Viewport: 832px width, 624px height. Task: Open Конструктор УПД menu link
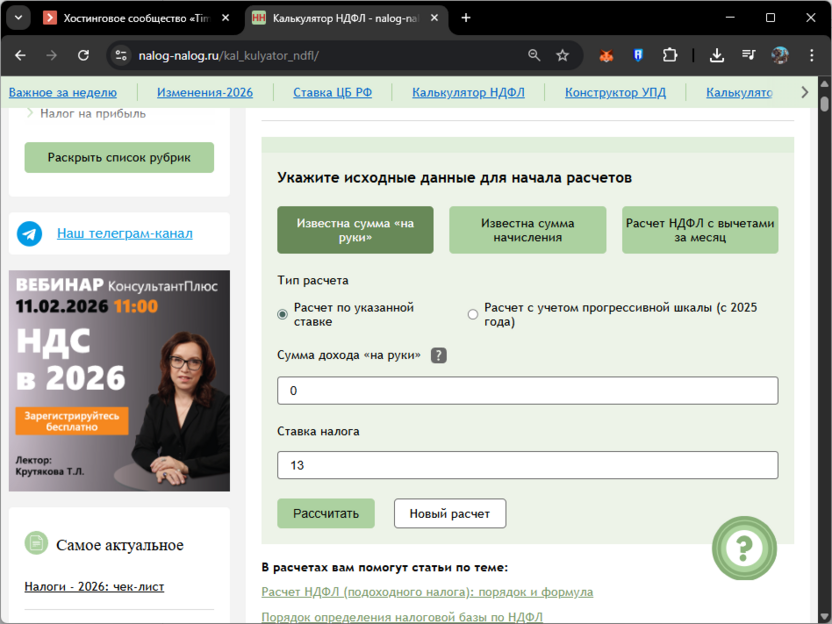point(616,92)
